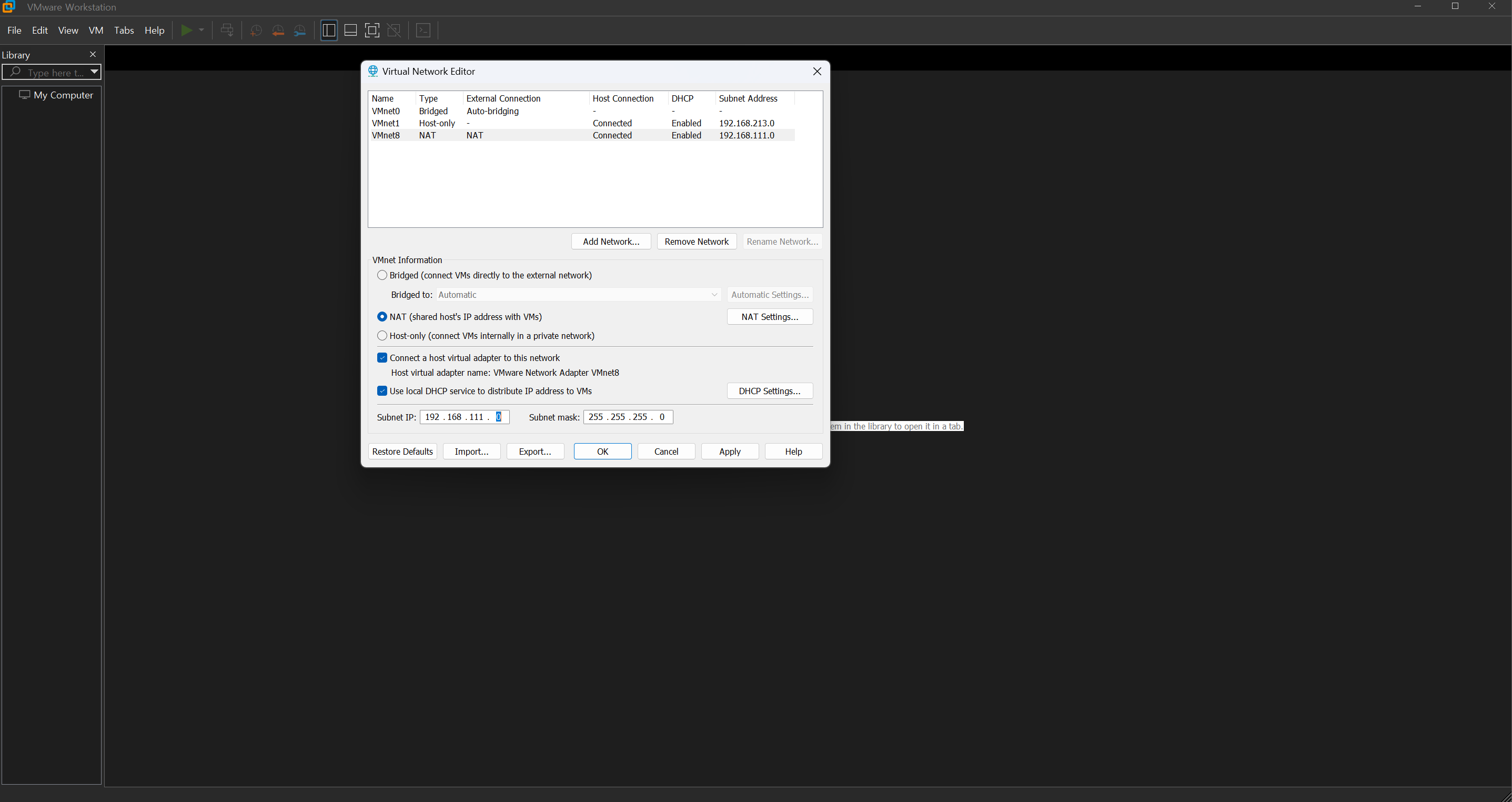The image size is (1512, 802).
Task: Open the VM menu
Action: point(96,31)
